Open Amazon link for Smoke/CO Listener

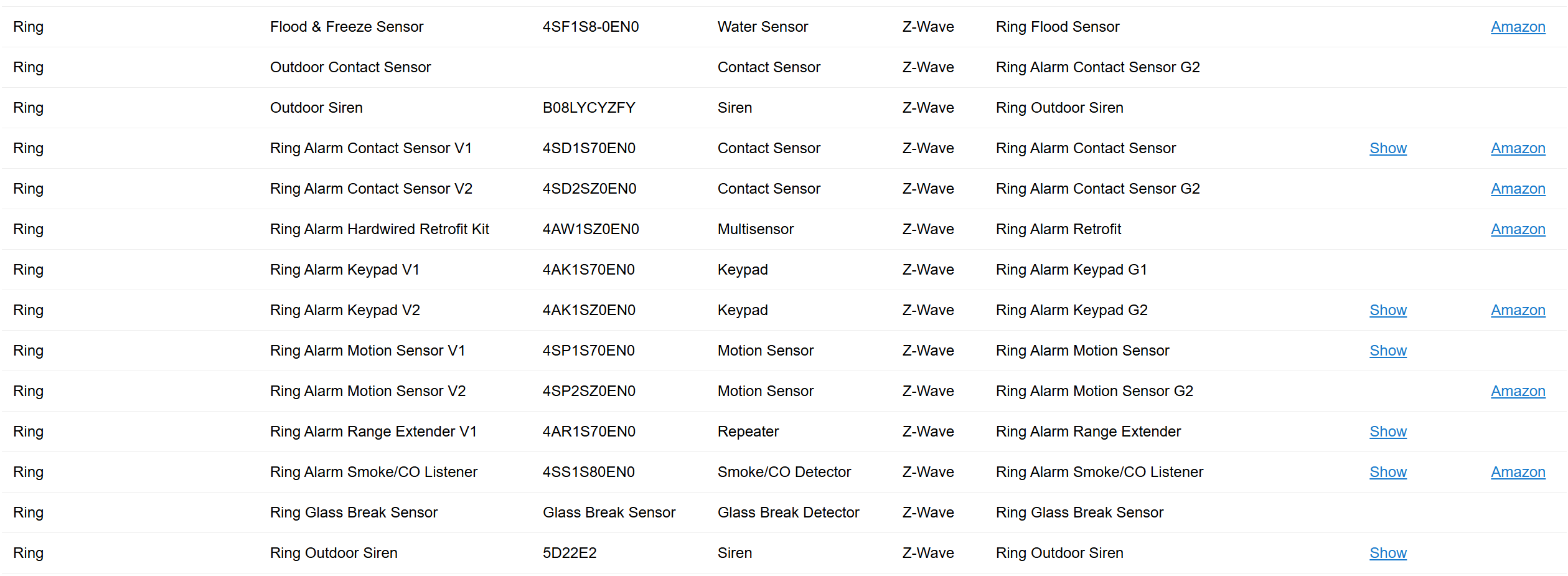point(1518,472)
